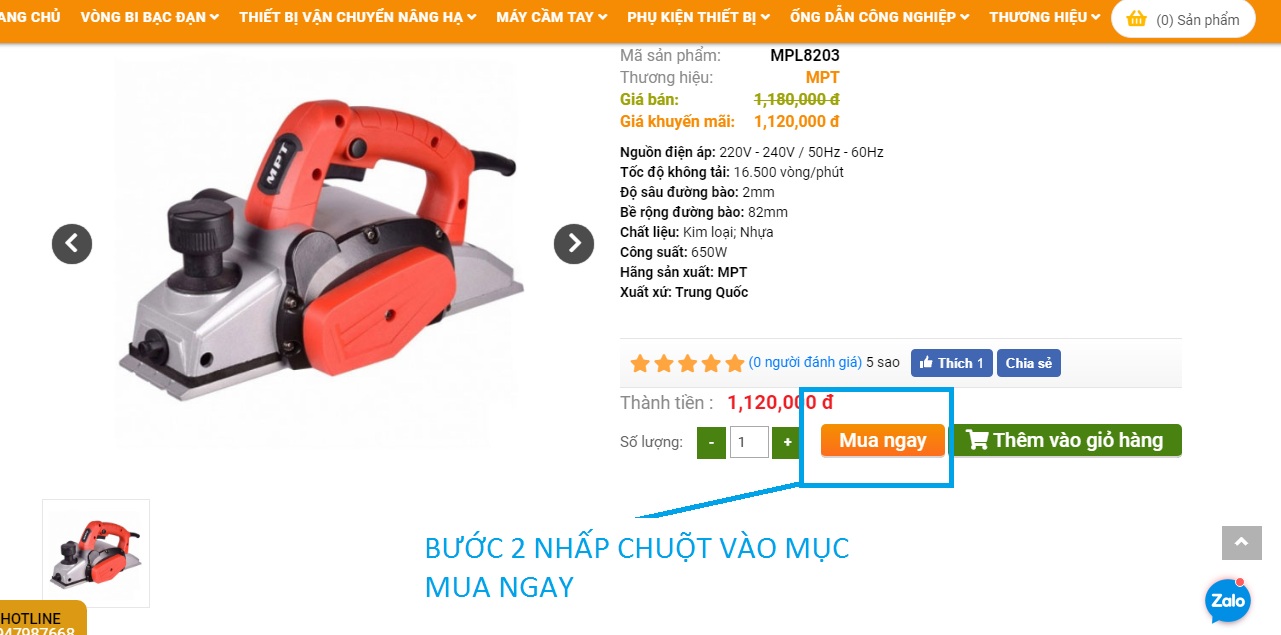Viewport: 1281px width, 635px height.
Task: Open the Zalo chat bubble
Action: [1227, 601]
